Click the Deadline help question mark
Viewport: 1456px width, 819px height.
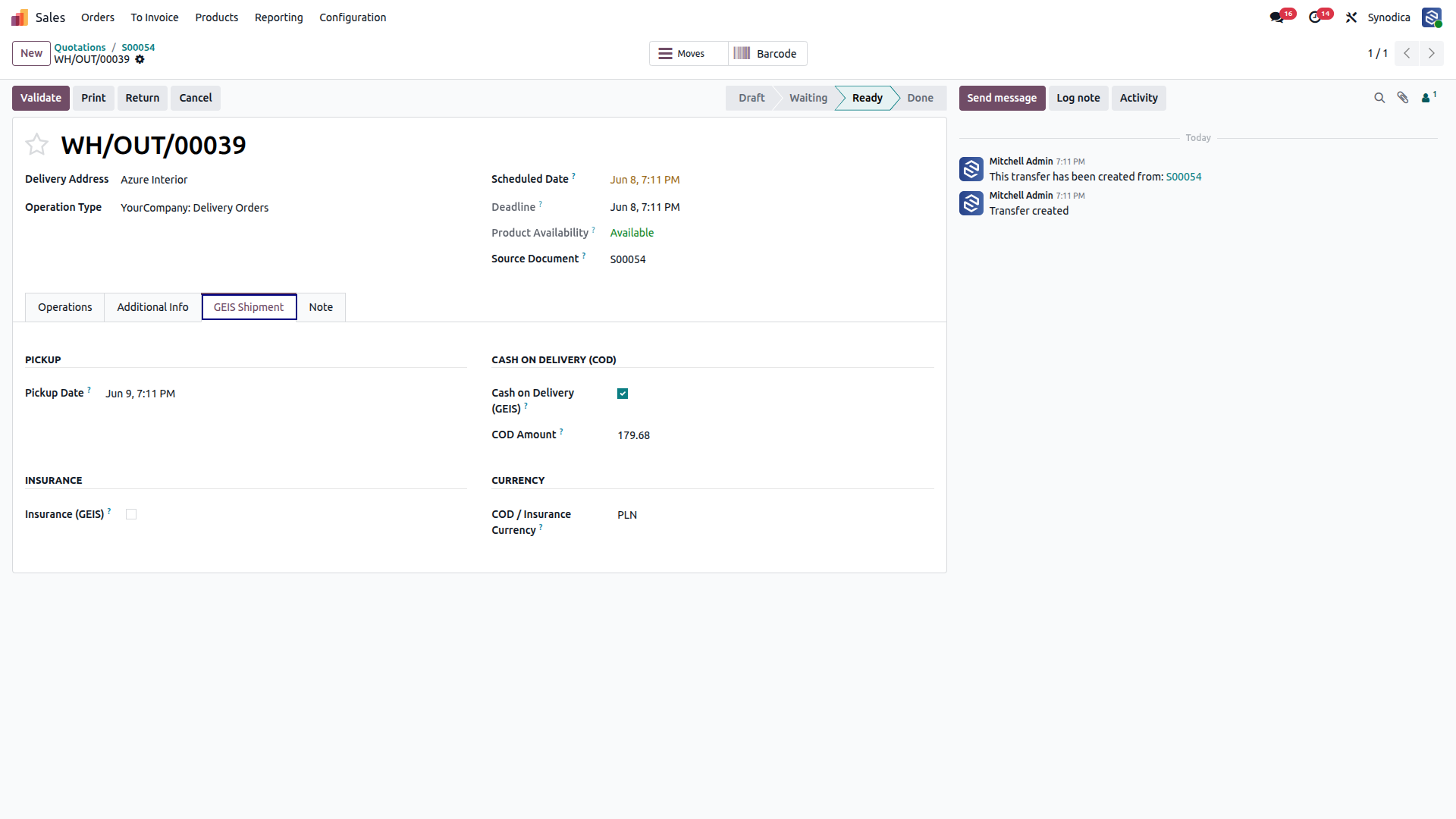541,203
